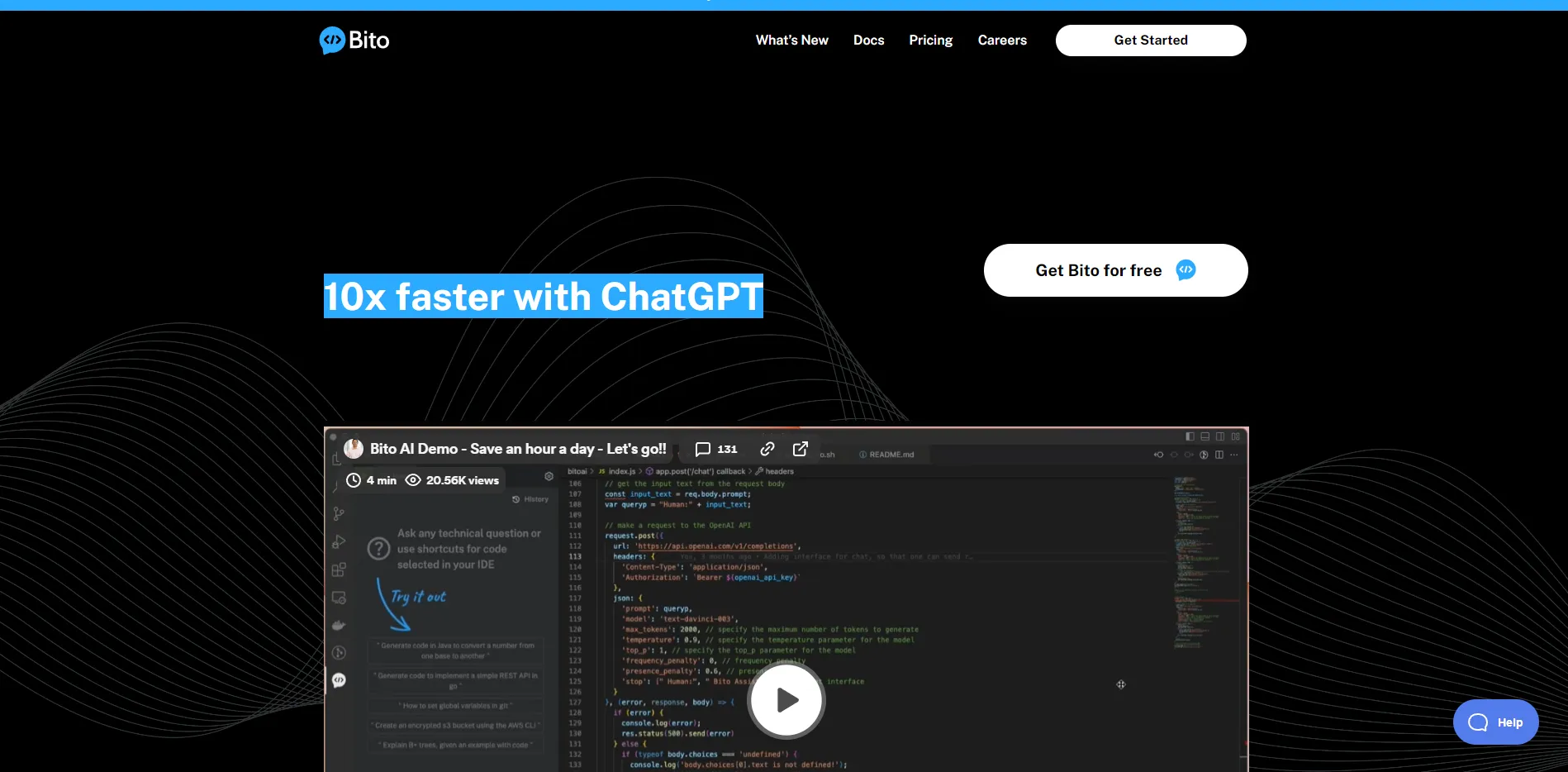Open the Extensions icon in the sidebar
Screen dimensions: 1568x772
338,570
